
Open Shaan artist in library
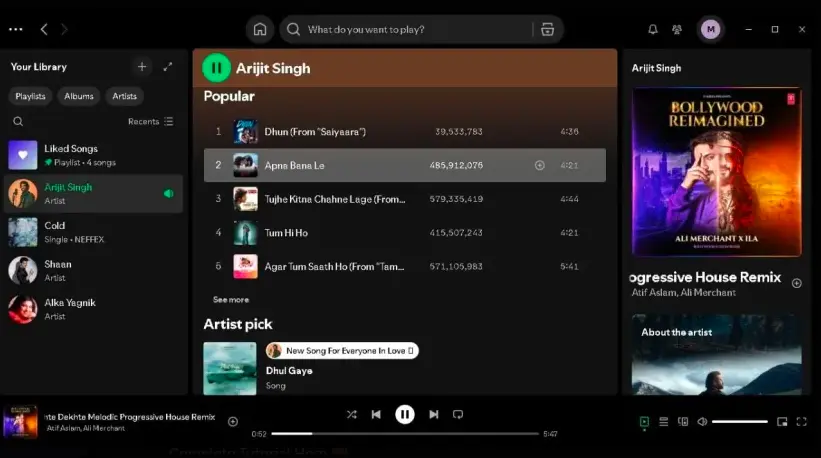tap(94, 271)
